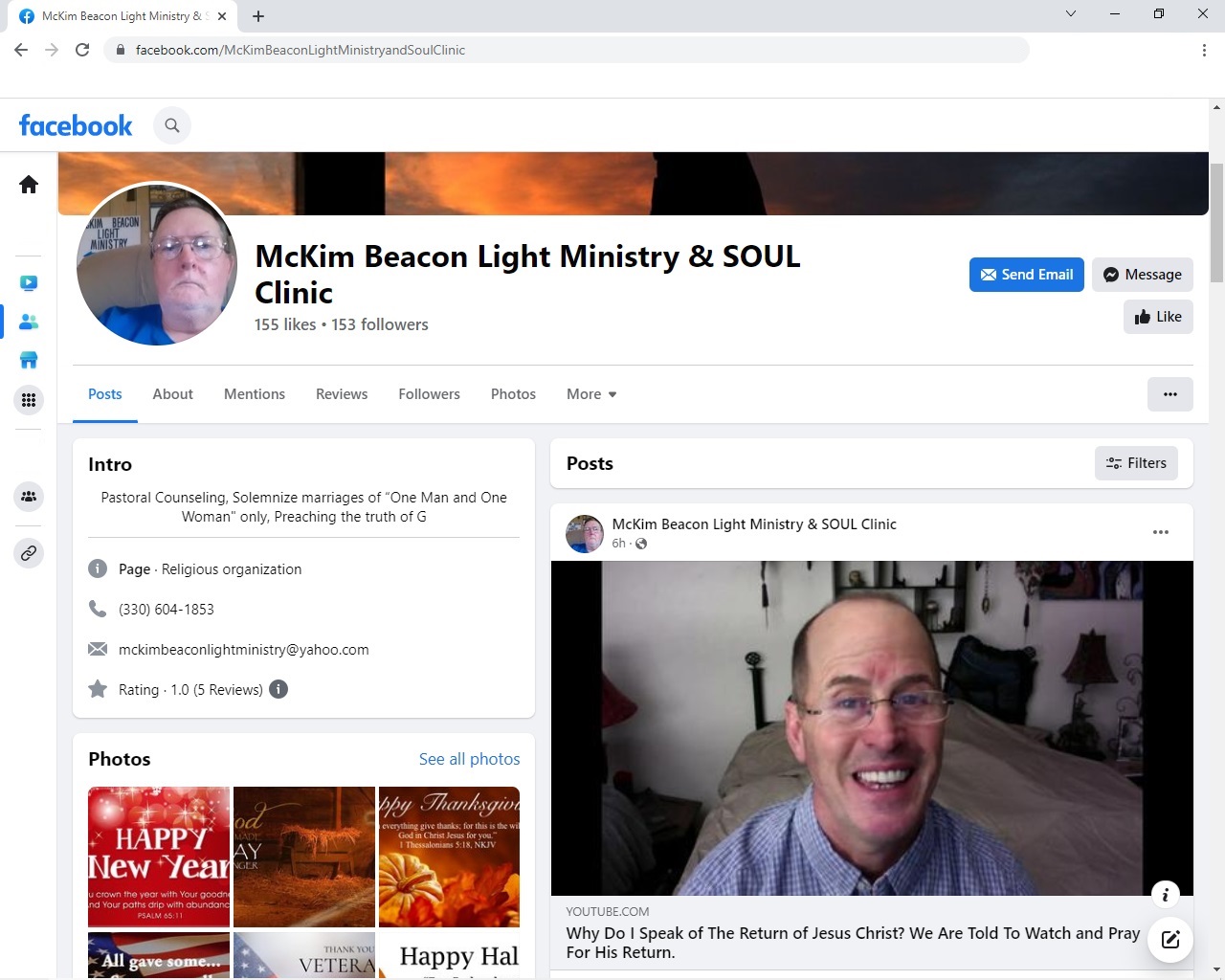
Task: Open See all photos link
Action: pos(470,759)
